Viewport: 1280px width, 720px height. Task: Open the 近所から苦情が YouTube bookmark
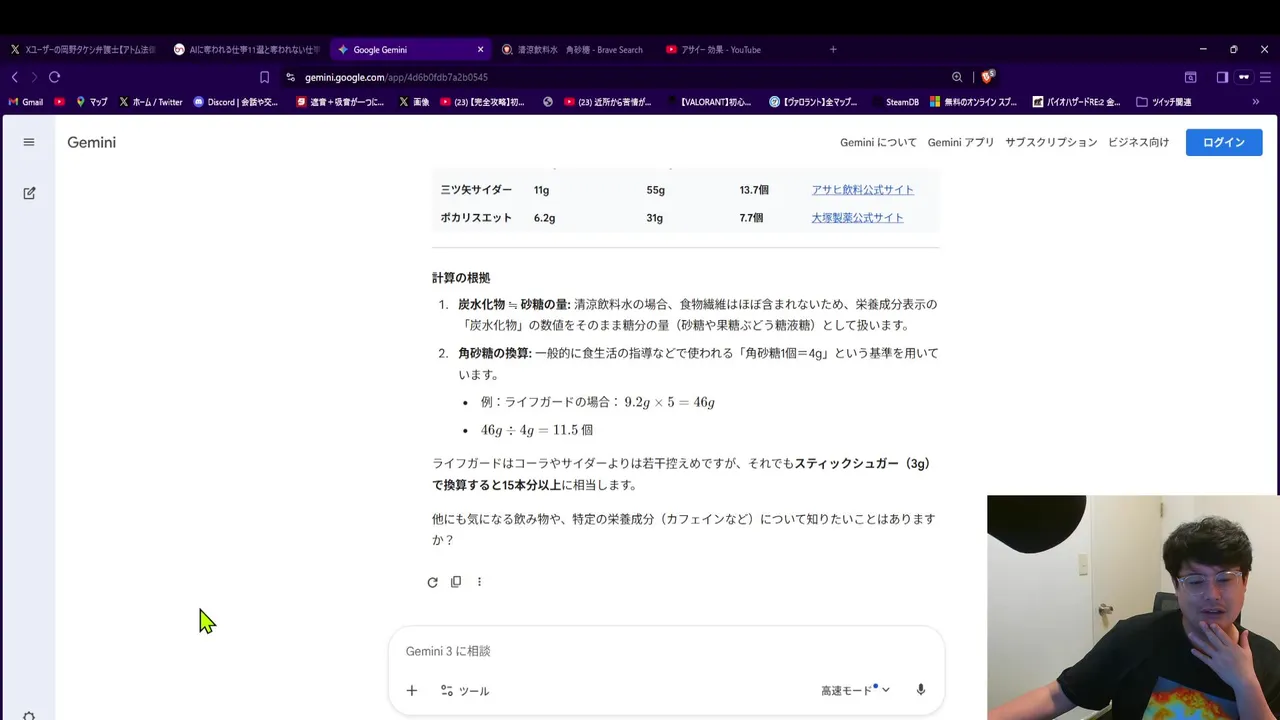(x=607, y=102)
